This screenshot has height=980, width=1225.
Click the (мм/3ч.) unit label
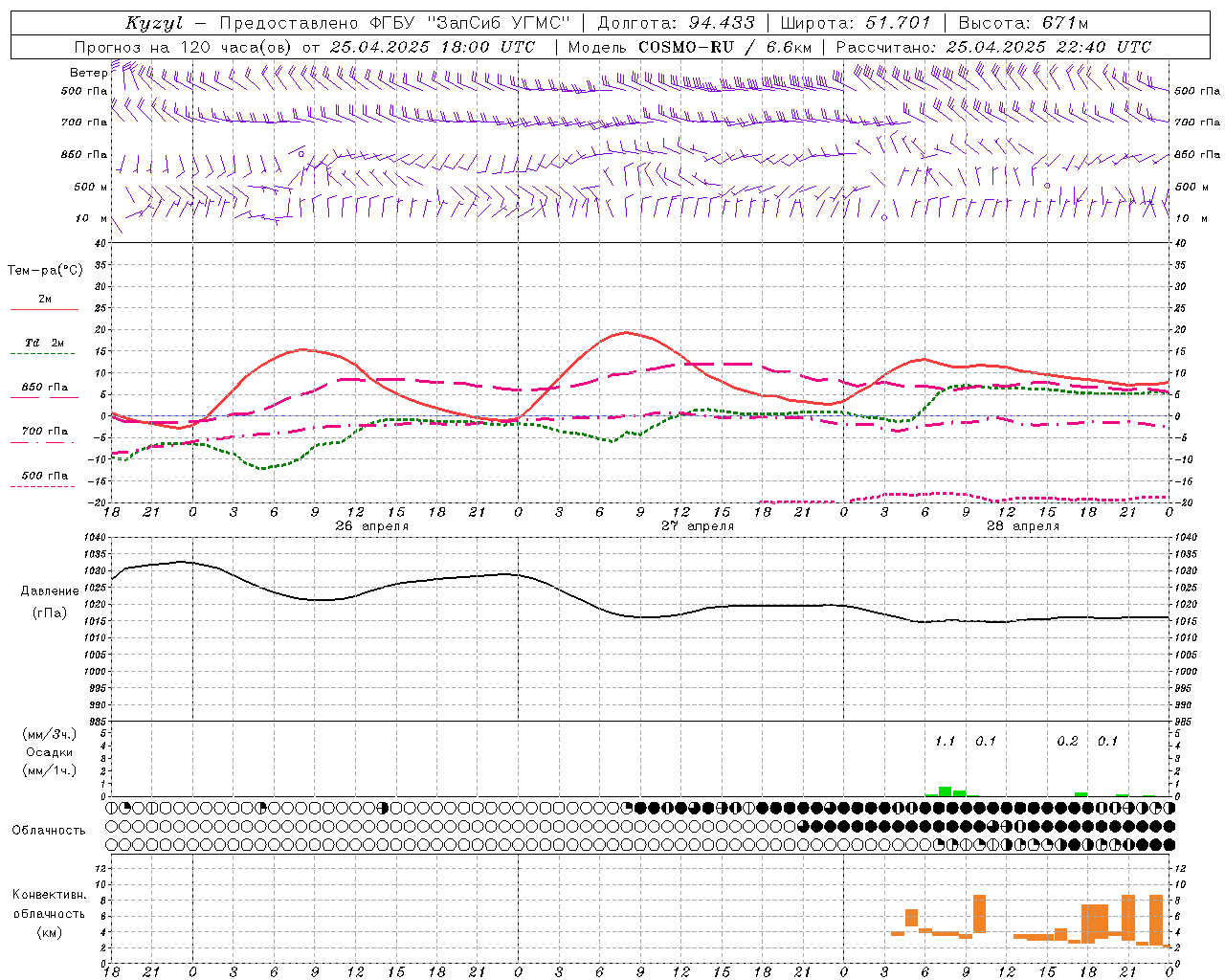pos(50,734)
